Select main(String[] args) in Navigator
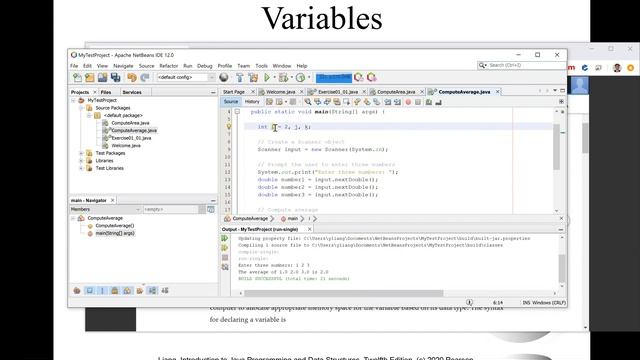 115,233
